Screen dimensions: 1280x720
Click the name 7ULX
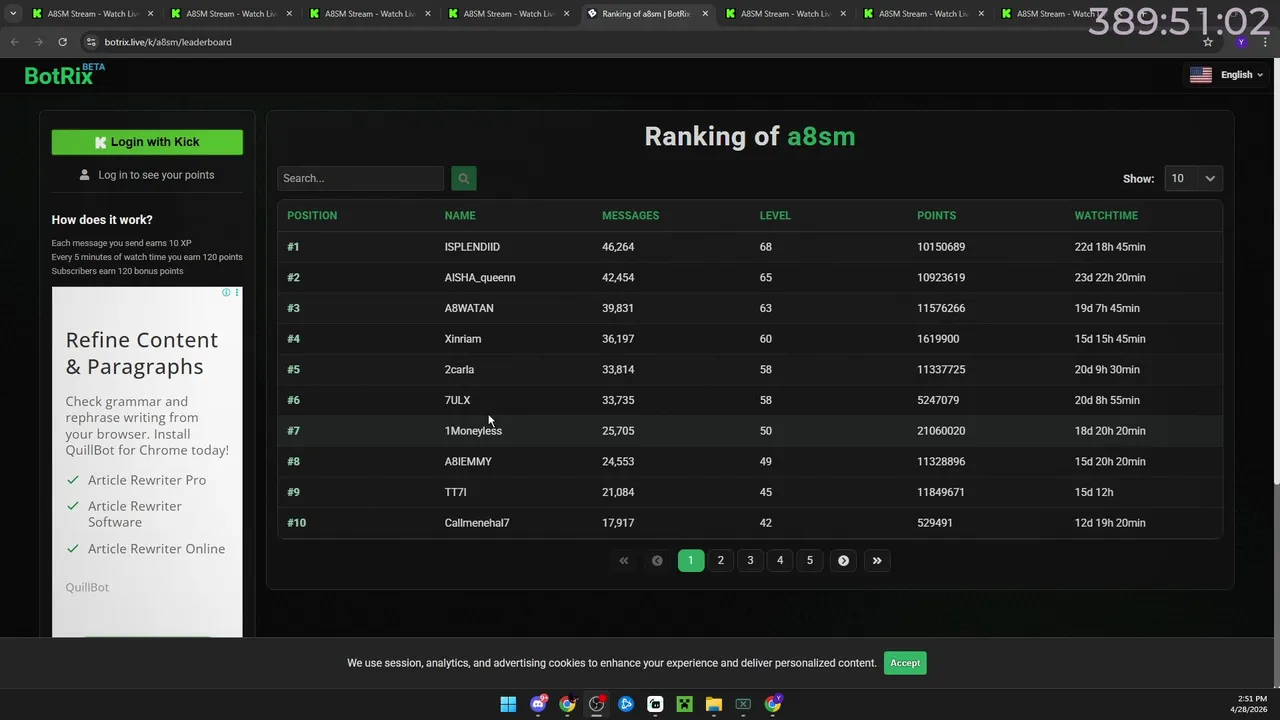click(457, 400)
